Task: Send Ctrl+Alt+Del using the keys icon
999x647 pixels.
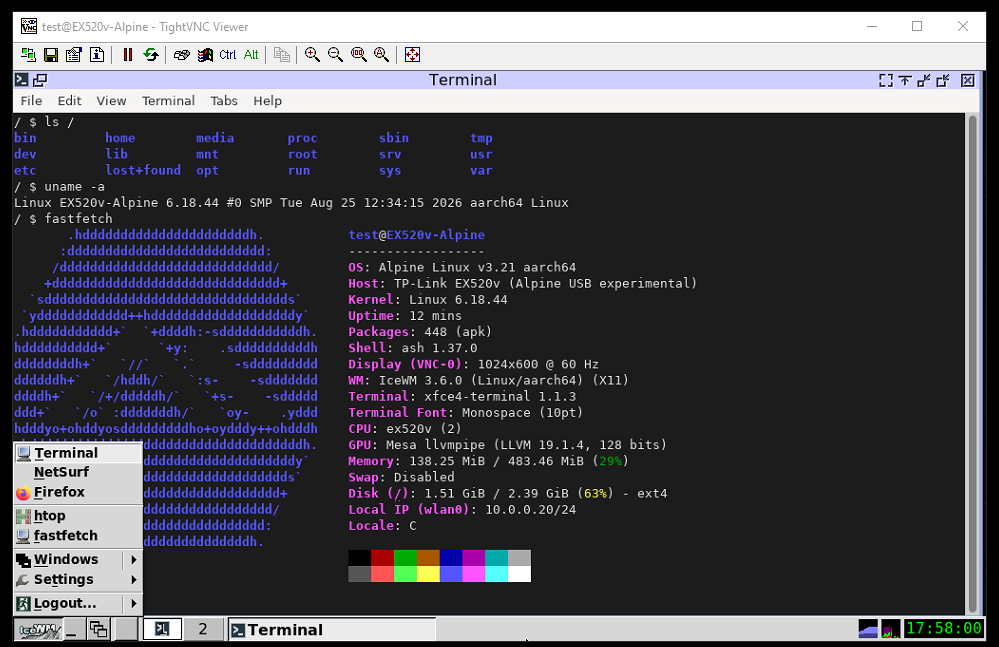Action: point(182,55)
